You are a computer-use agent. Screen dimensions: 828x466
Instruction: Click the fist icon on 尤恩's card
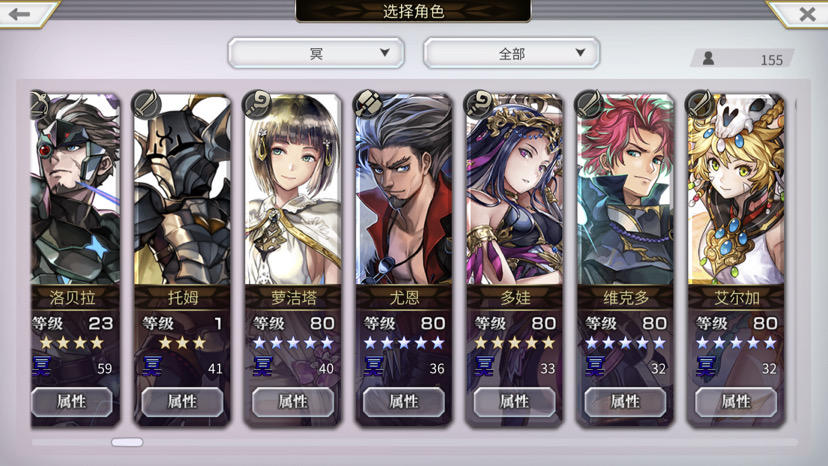[368, 104]
